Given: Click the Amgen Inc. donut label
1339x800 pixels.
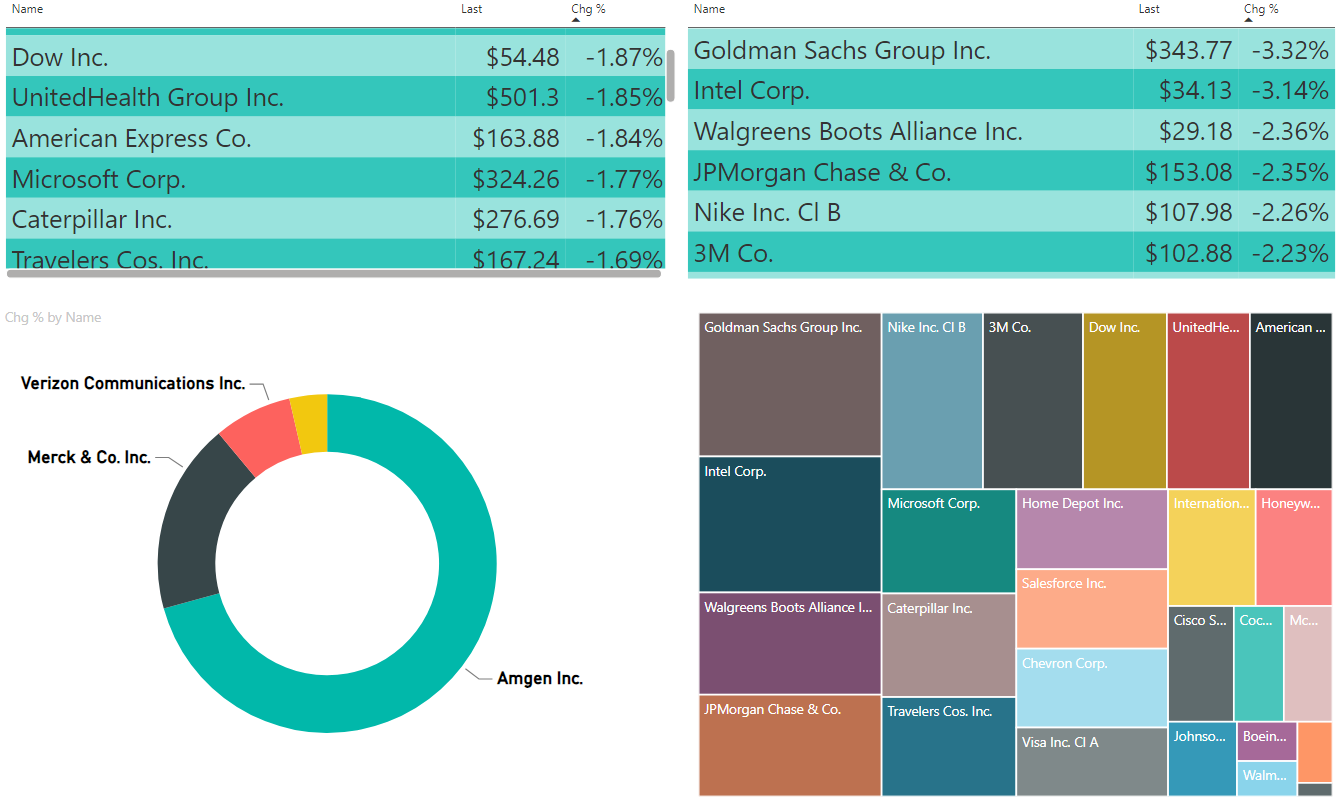Looking at the screenshot, I should click(x=540, y=679).
